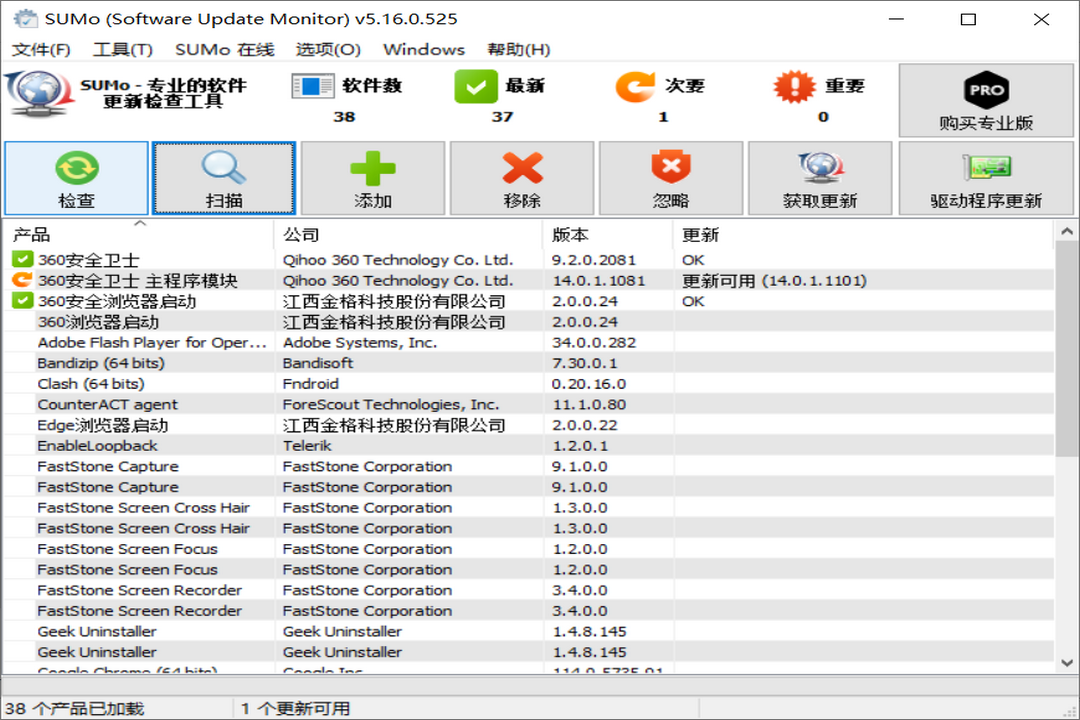Click the orange update icon beside 360安全卫士 主程序模块
The image size is (1080, 720).
[22, 281]
